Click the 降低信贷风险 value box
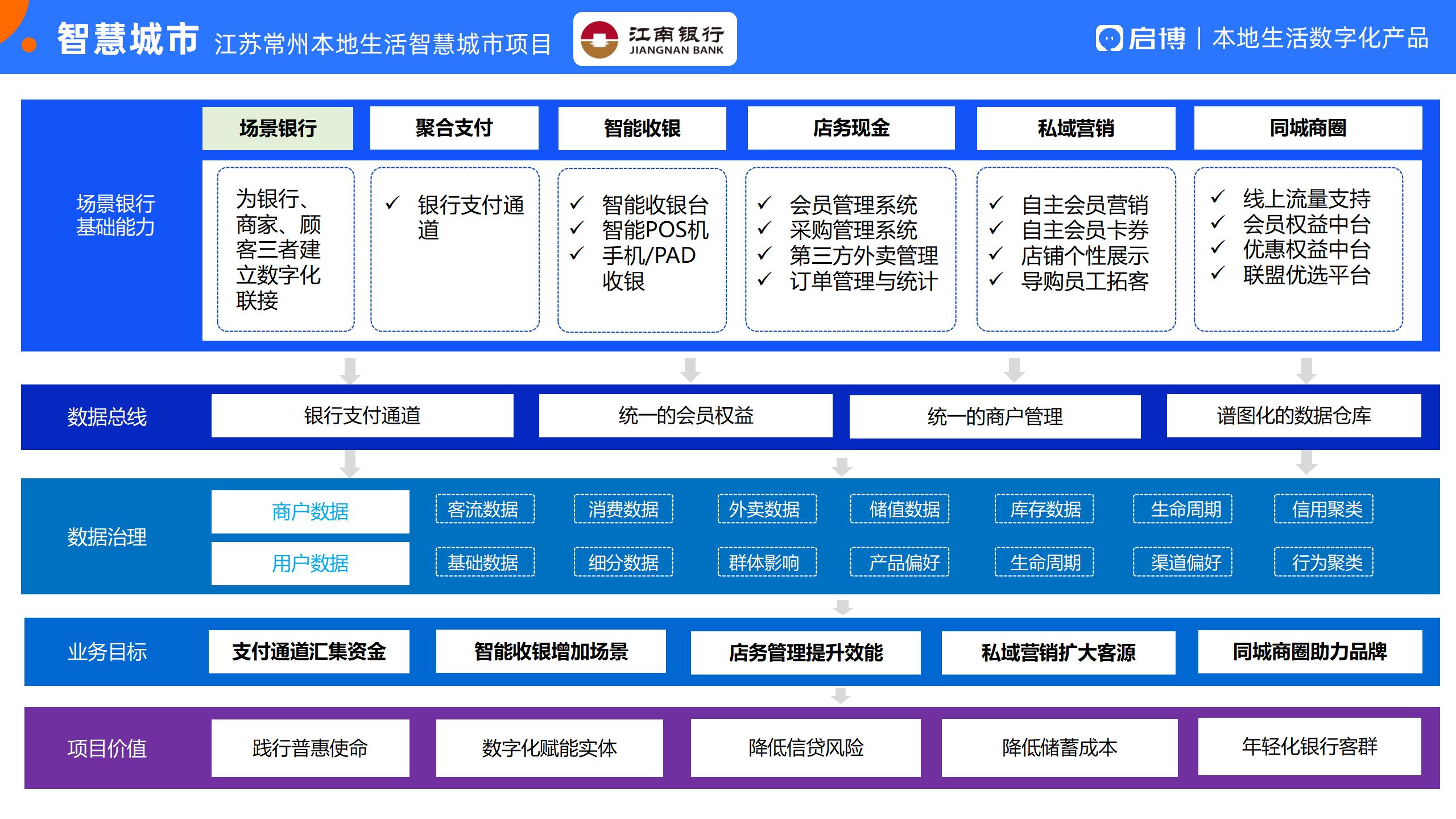The width and height of the screenshot is (1456, 819). click(x=805, y=748)
